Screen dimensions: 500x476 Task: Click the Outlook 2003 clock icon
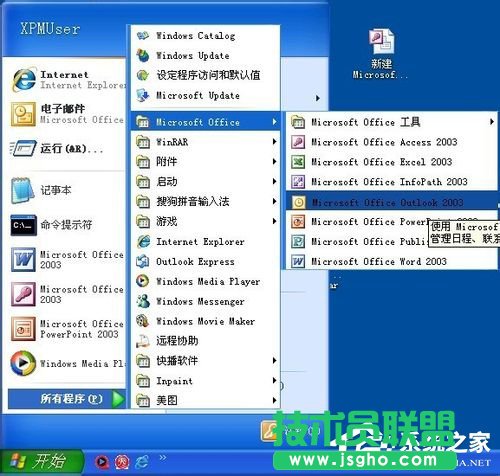298,202
